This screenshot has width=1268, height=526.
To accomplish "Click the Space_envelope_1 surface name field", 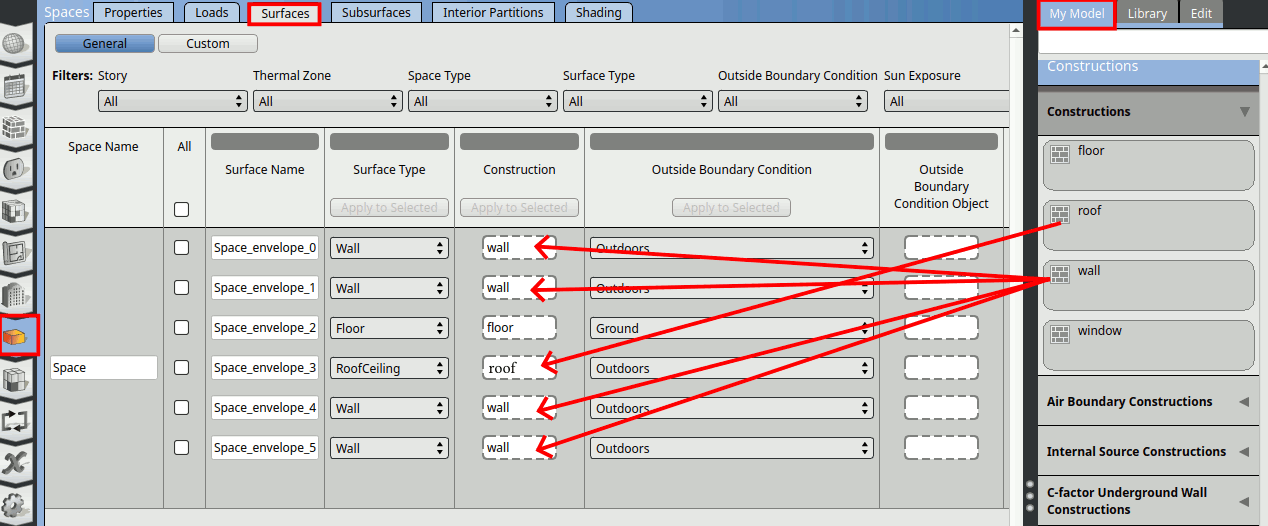I will [264, 288].
